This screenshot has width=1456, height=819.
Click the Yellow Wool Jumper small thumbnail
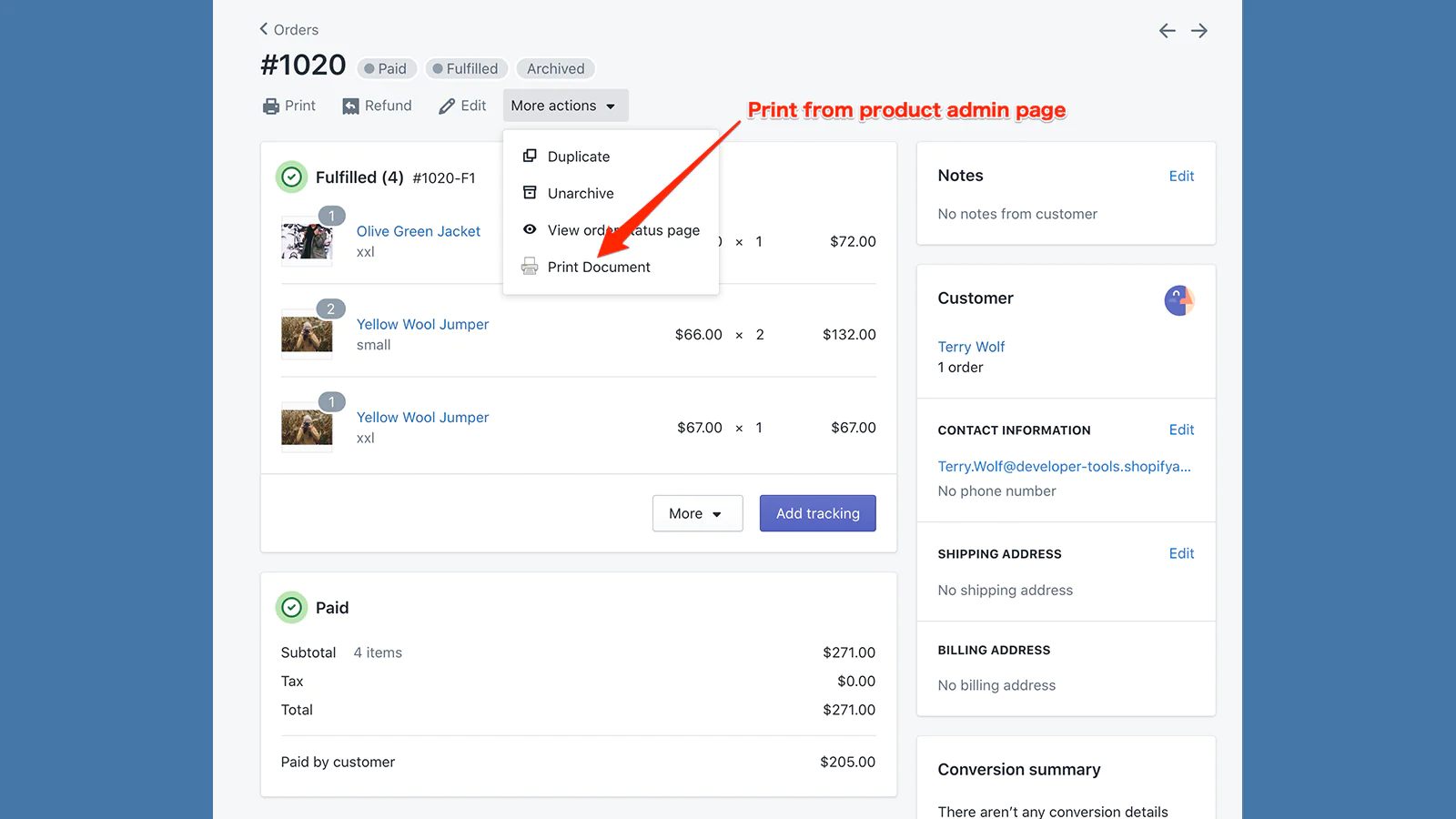[x=307, y=334]
